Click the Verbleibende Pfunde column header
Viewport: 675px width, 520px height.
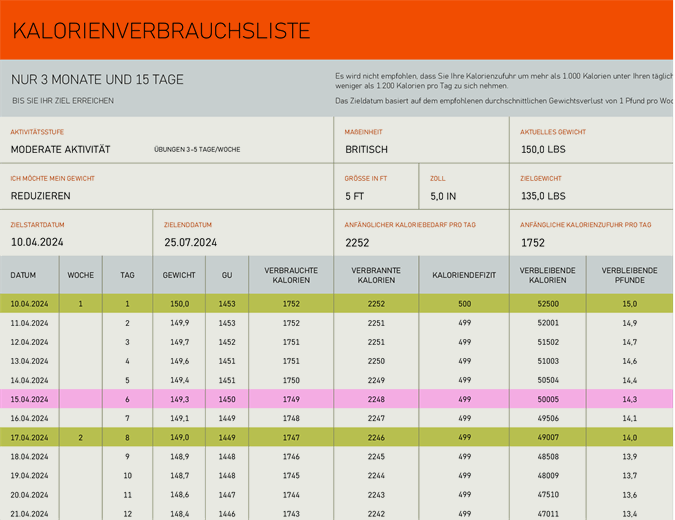click(629, 275)
